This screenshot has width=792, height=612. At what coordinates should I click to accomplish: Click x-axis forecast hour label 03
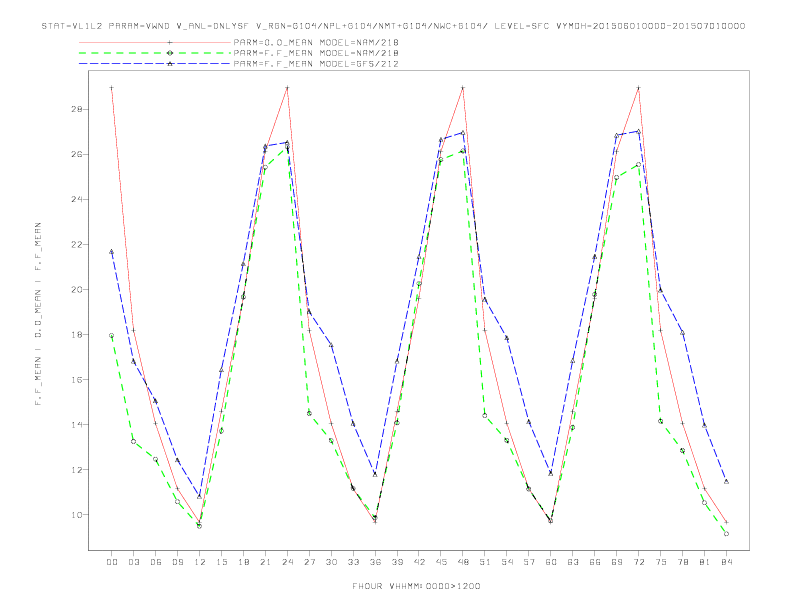tap(133, 562)
